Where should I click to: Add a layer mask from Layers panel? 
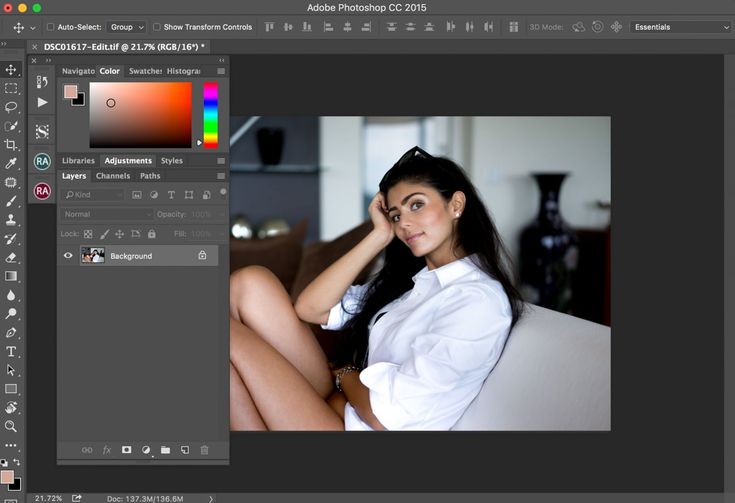pyautogui.click(x=126, y=450)
